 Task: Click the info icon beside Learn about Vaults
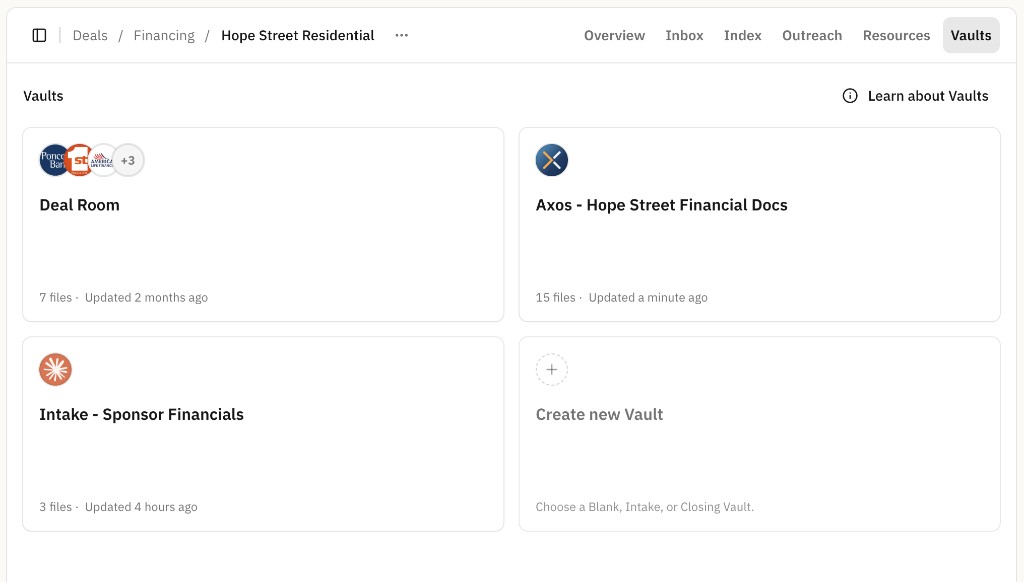(x=850, y=96)
